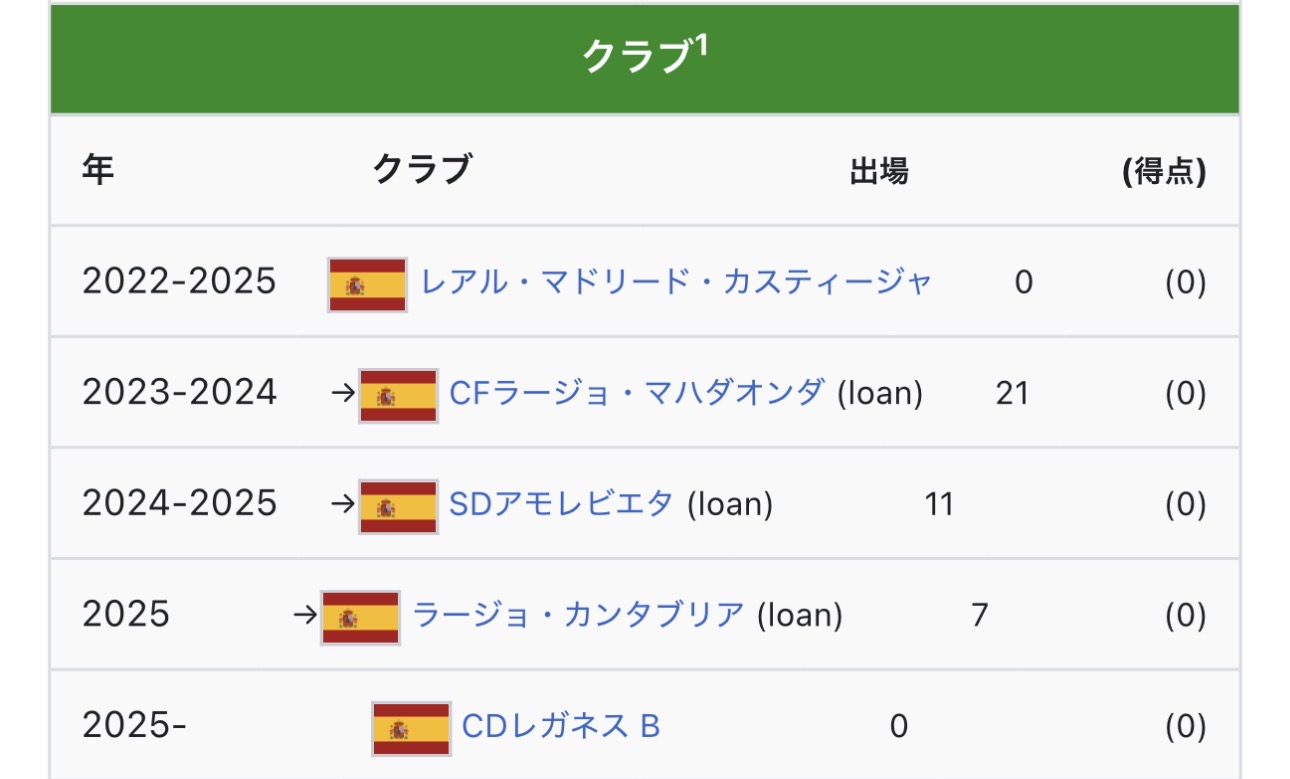Follow the SDアモレビエタ link

pyautogui.click(x=561, y=504)
